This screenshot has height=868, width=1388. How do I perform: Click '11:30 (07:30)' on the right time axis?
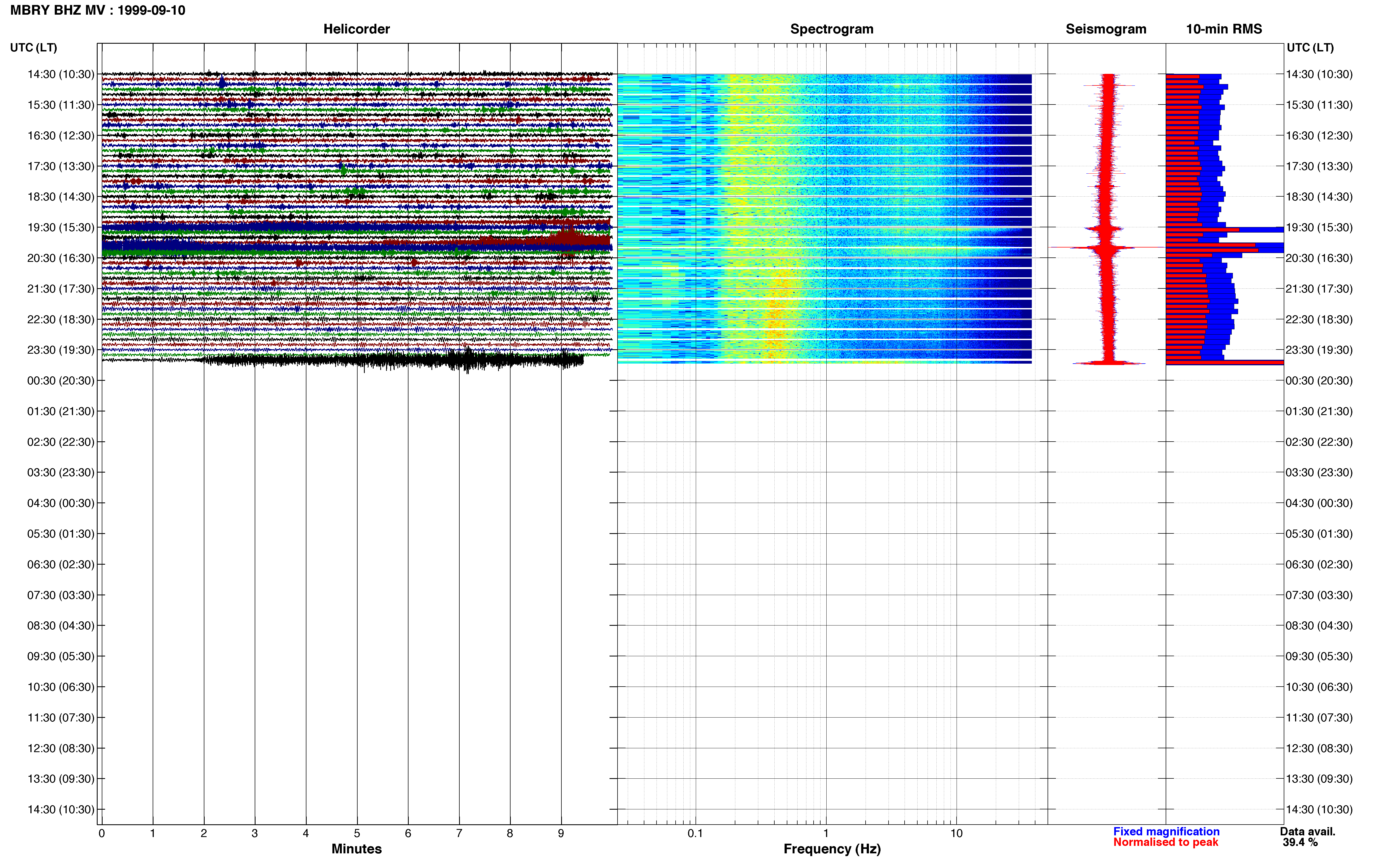coord(1319,718)
